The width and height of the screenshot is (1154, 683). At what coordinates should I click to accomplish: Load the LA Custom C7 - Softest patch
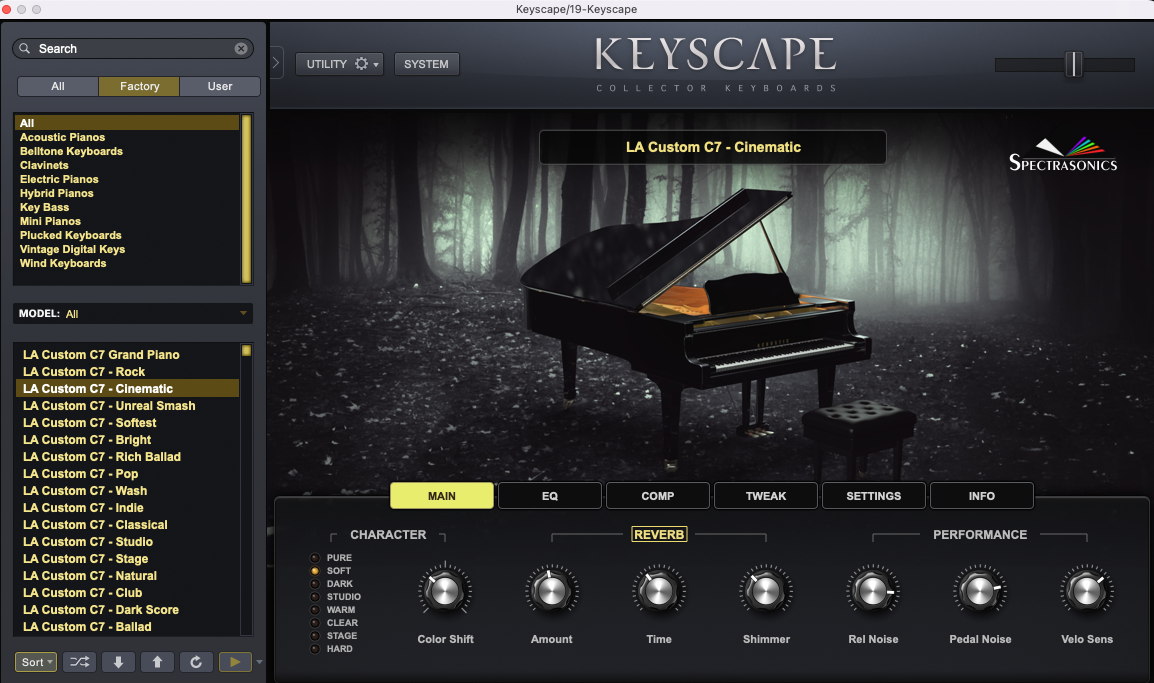coord(127,422)
